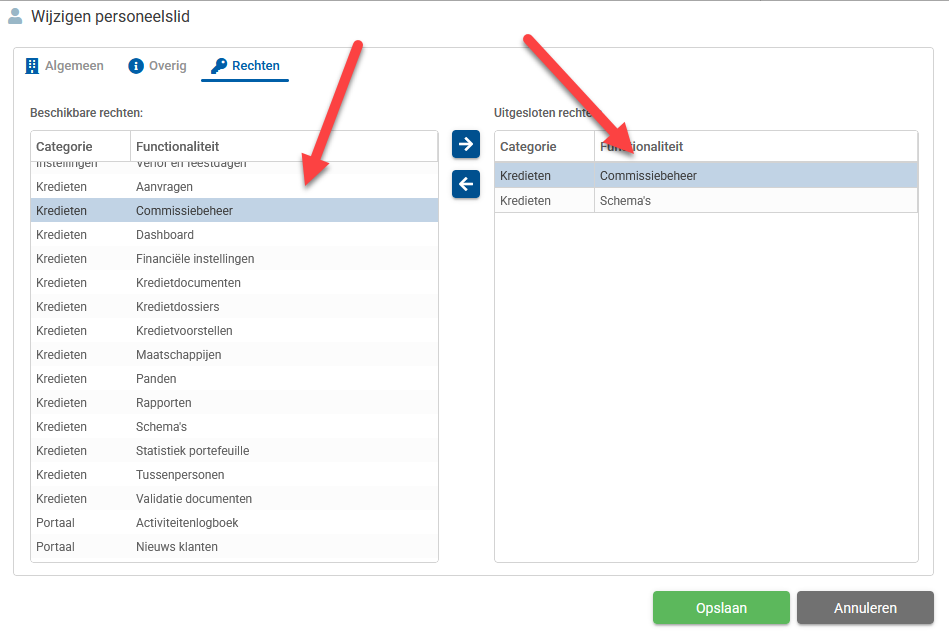This screenshot has height=640, width=949.
Task: Click Schema's in the excluded rights list
Action: pyautogui.click(x=625, y=201)
